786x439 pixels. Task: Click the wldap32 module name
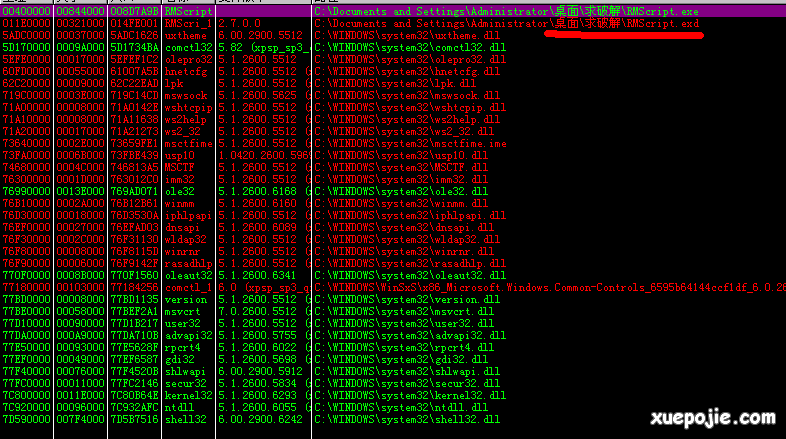(x=185, y=240)
